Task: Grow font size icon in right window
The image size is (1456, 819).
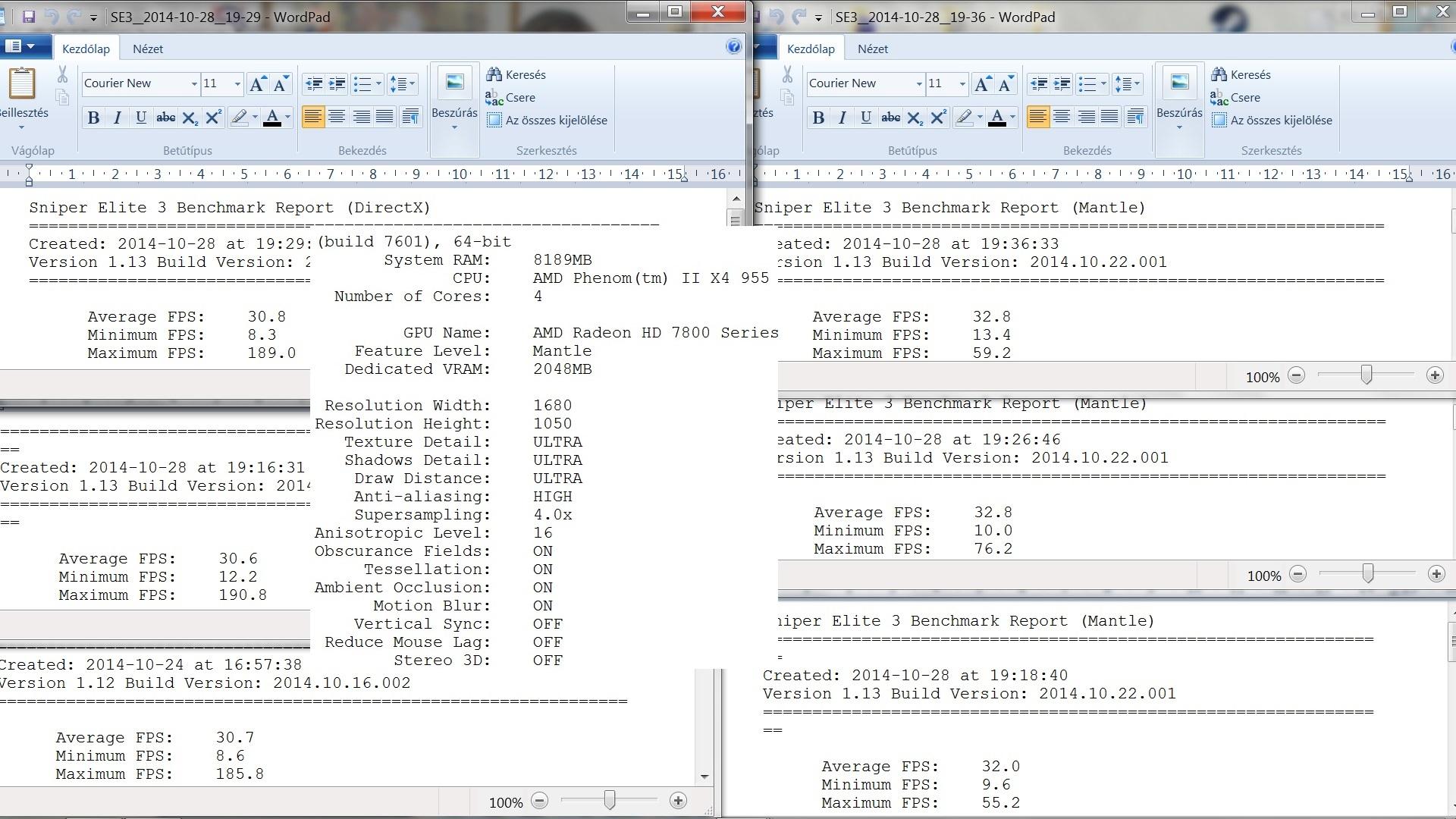Action: (x=982, y=83)
